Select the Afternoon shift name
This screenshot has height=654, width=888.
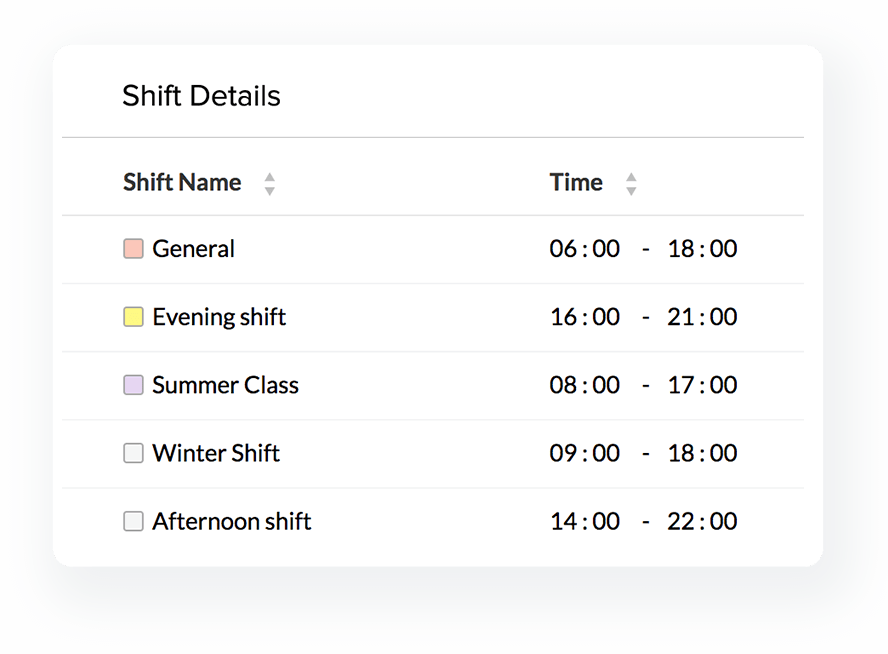[232, 521]
